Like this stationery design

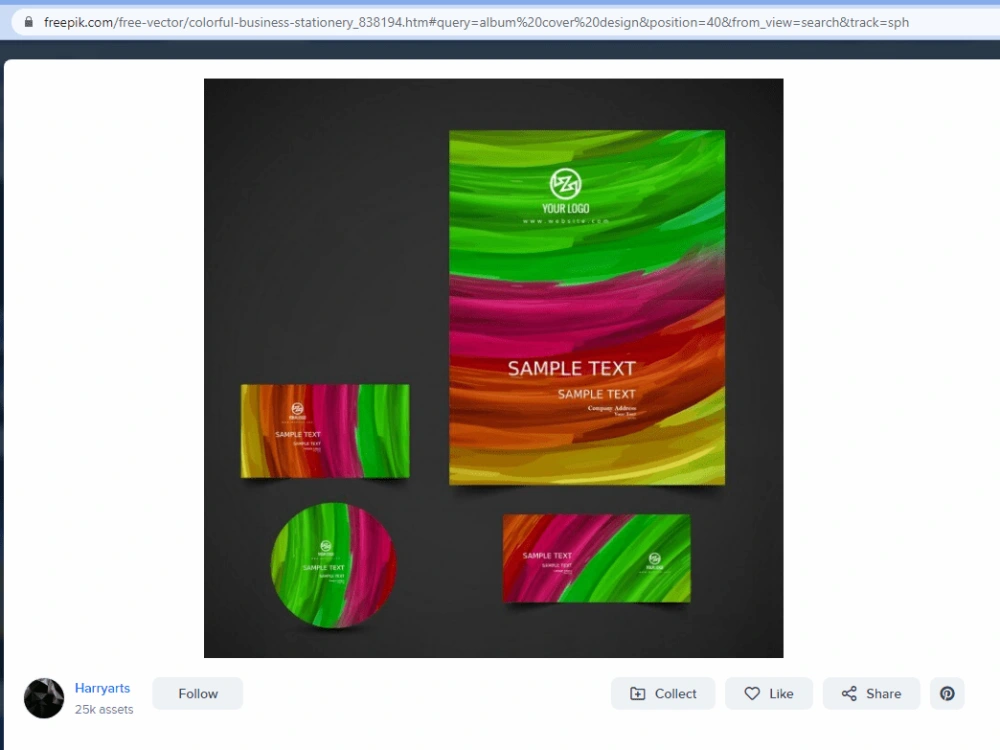pyautogui.click(x=768, y=693)
